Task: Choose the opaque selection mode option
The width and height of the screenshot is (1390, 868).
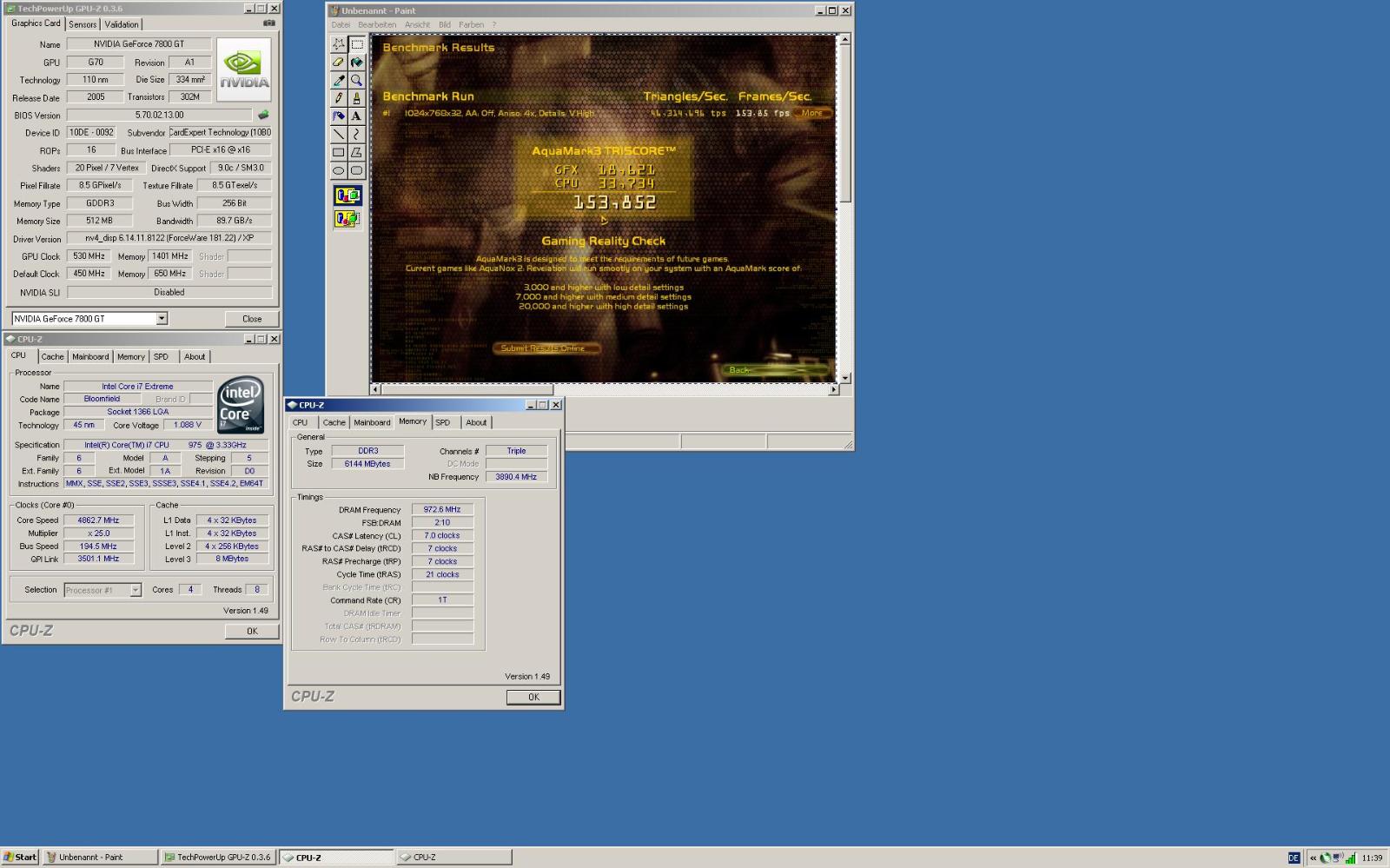Action: coord(347,195)
